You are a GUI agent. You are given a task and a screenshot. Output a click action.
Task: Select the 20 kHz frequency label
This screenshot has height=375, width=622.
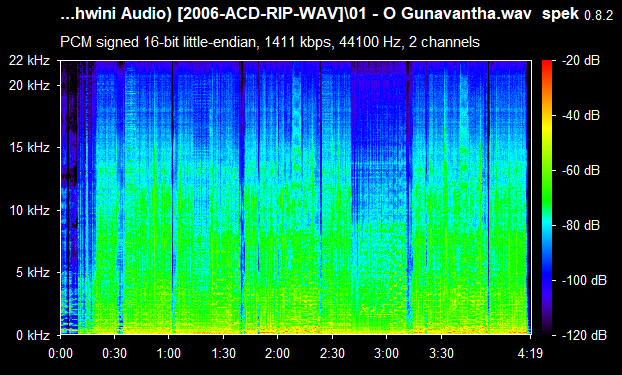click(x=30, y=85)
